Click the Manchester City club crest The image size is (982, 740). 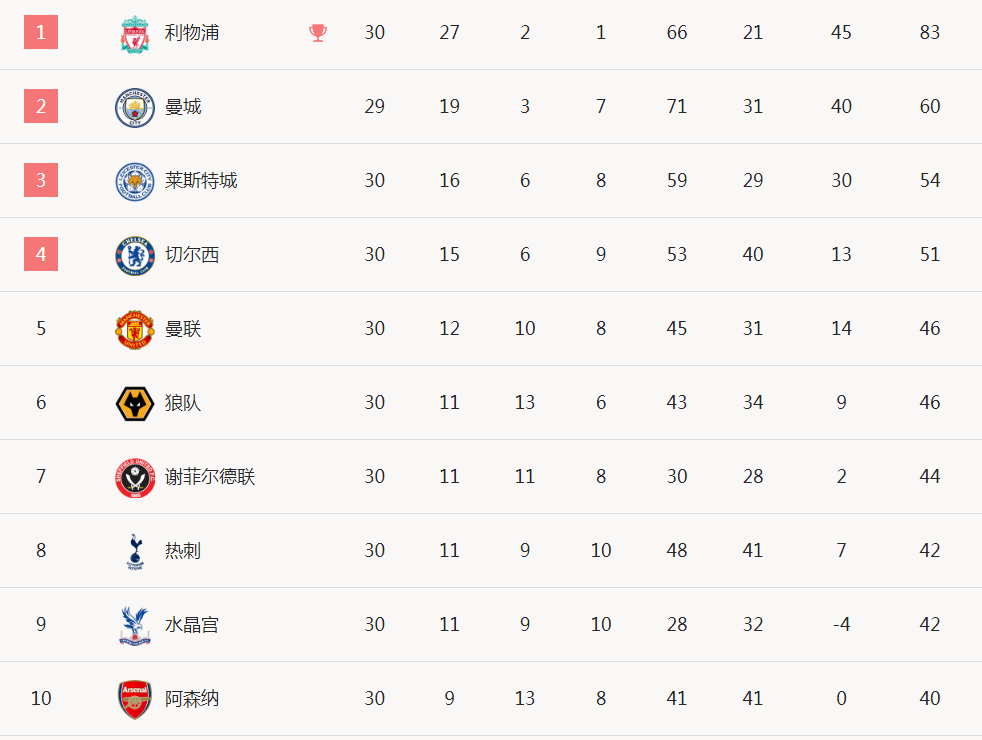point(135,108)
